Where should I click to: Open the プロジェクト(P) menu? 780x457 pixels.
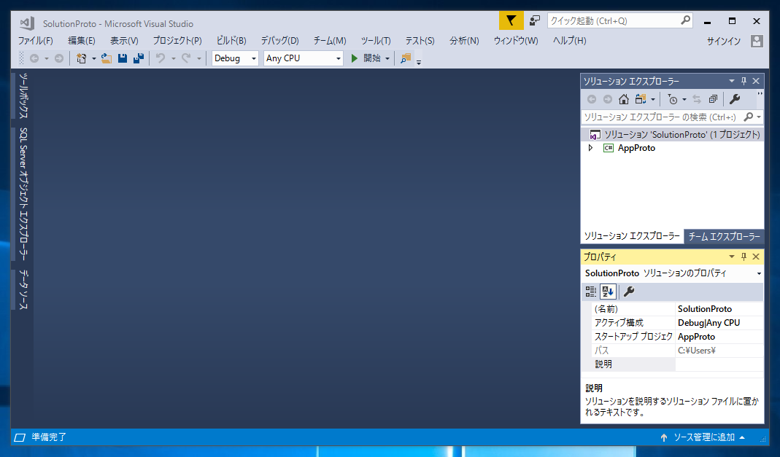pyautogui.click(x=177, y=41)
